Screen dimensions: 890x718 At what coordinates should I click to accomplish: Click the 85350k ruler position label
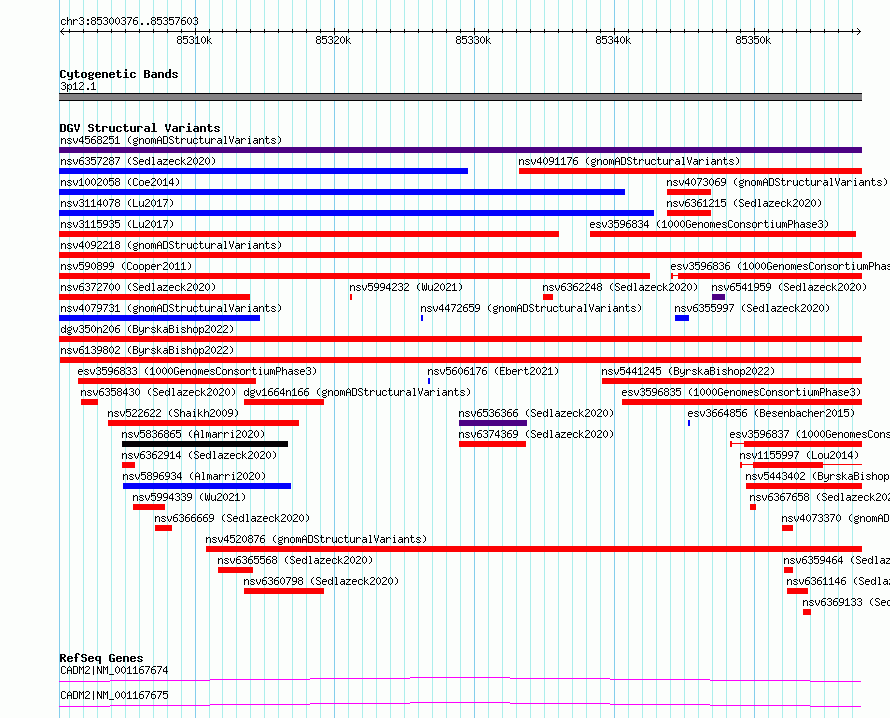pyautogui.click(x=753, y=40)
